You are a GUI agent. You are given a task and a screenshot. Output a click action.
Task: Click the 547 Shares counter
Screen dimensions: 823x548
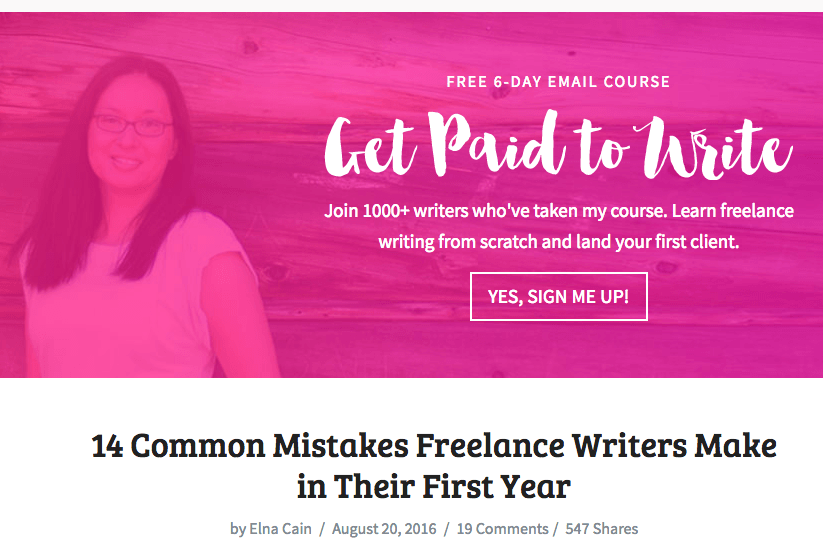tap(602, 529)
